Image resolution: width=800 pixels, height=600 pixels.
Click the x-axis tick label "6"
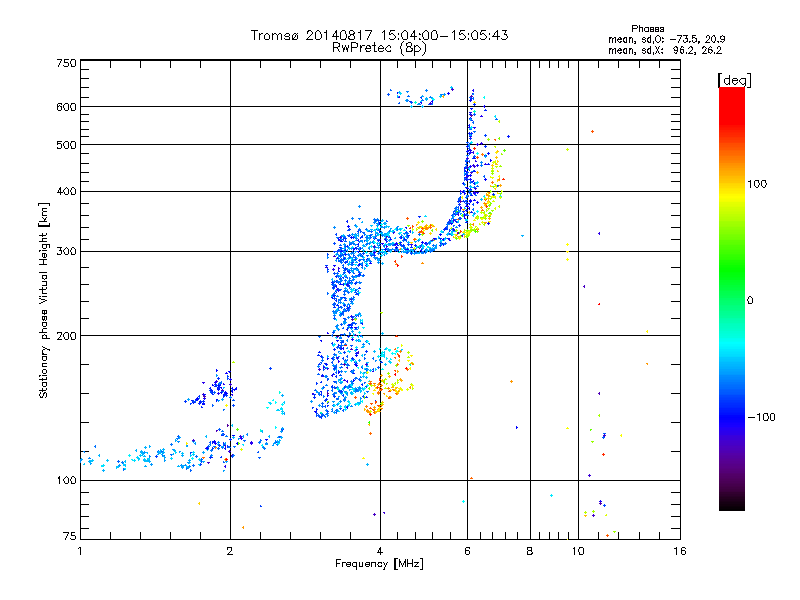[x=467, y=551]
